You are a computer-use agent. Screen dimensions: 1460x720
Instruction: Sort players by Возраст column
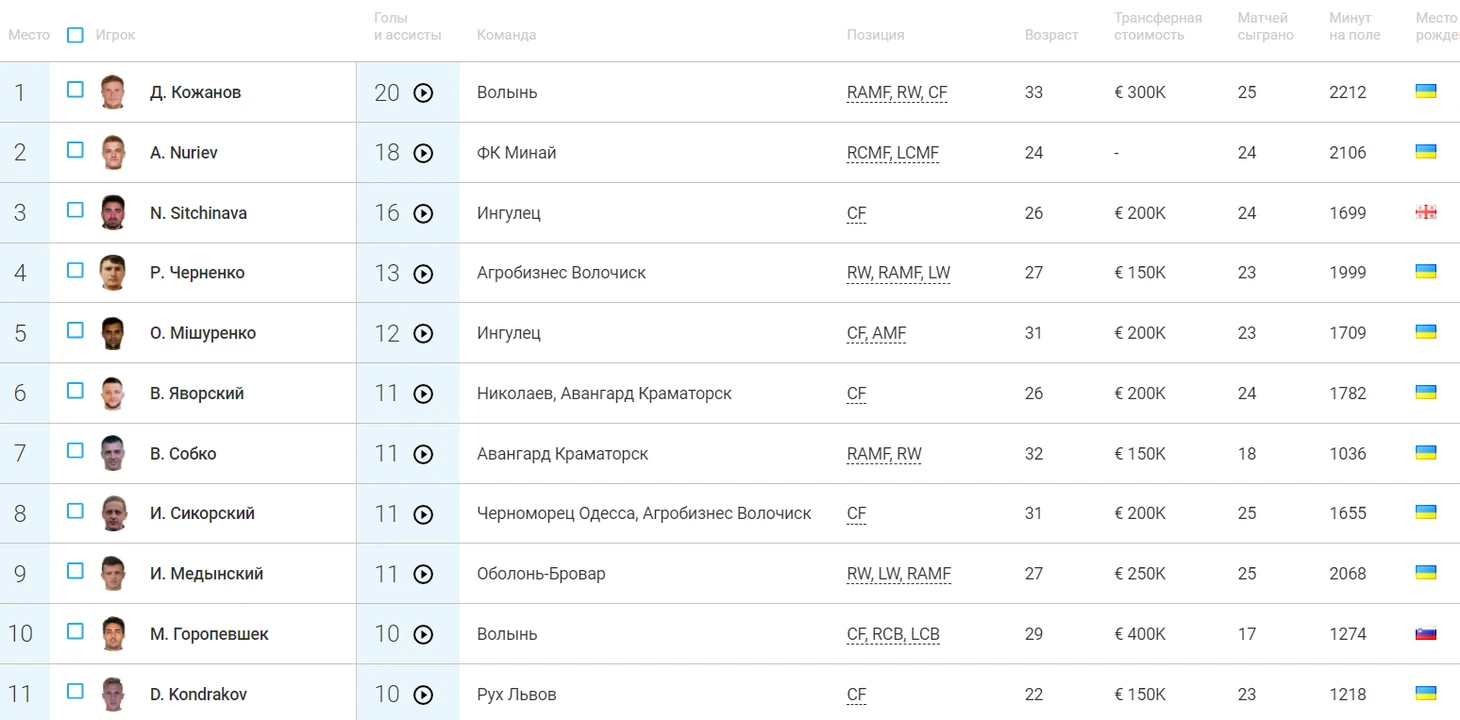(1051, 35)
